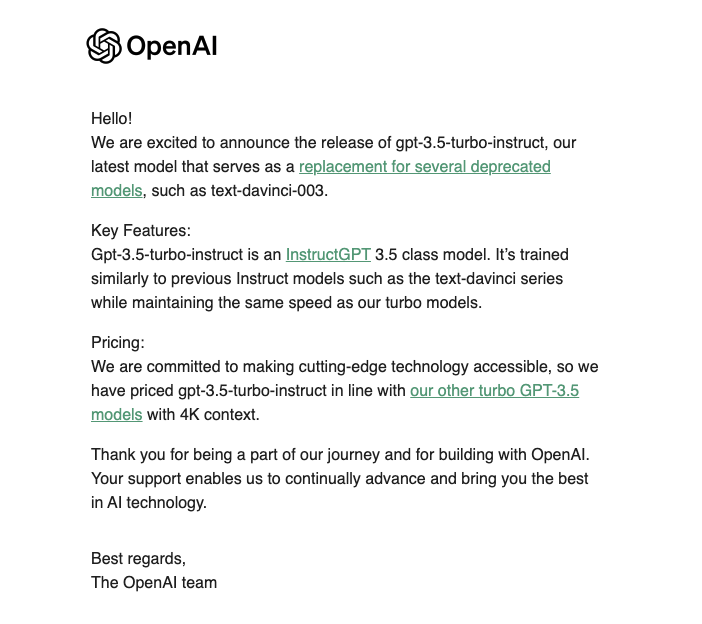Click the 'Best regards,' closing line
The image size is (702, 624).
138,559
